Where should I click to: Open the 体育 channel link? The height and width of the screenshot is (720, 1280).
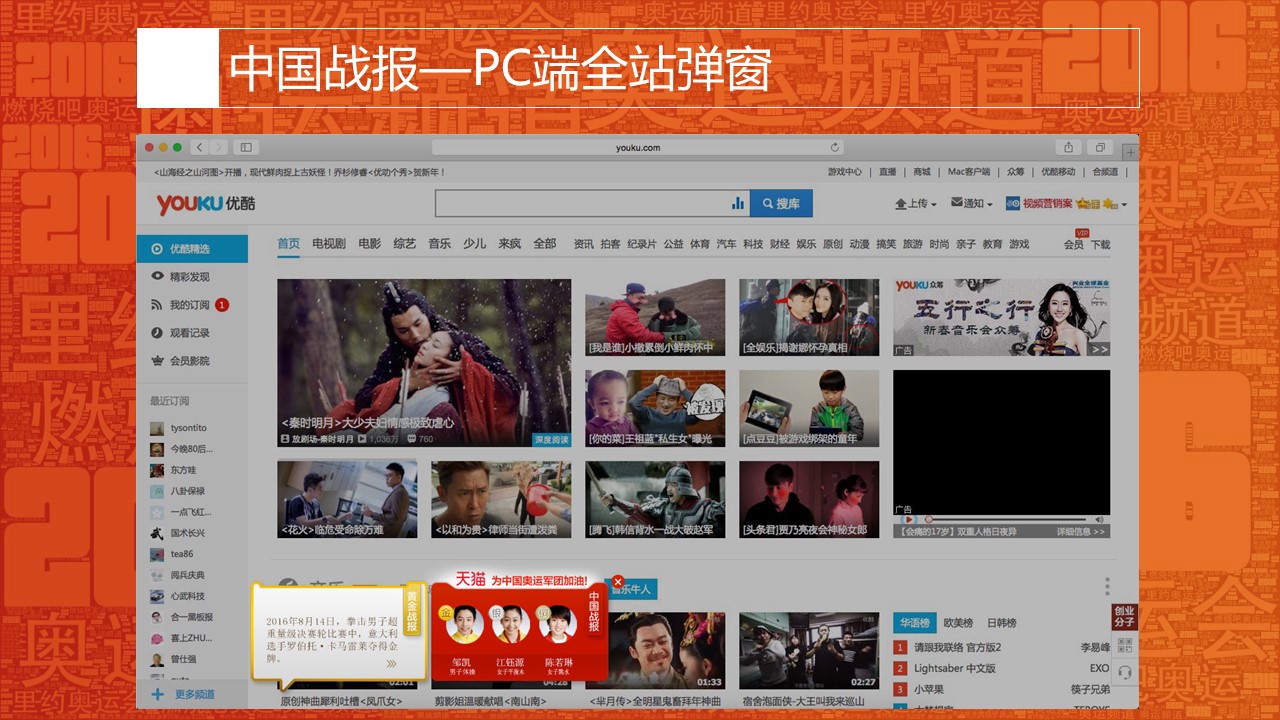(x=700, y=244)
